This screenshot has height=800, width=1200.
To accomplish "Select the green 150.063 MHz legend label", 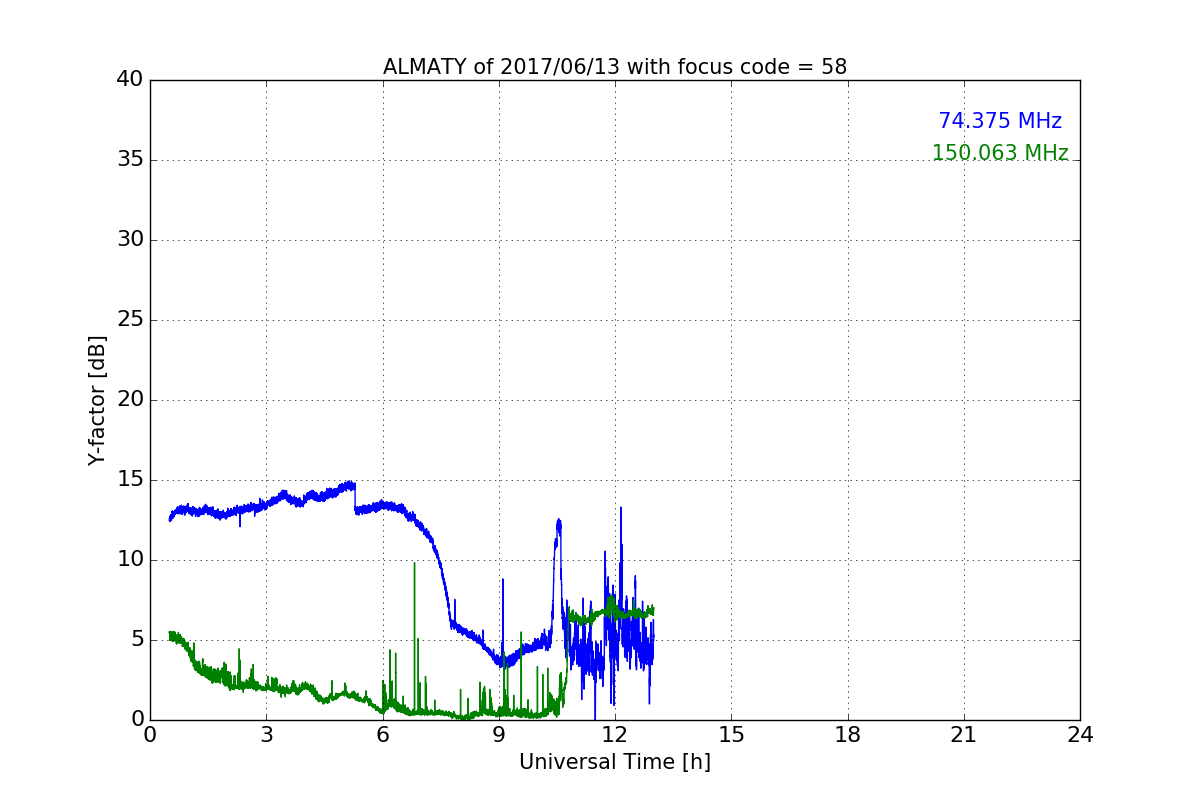I will [1000, 153].
